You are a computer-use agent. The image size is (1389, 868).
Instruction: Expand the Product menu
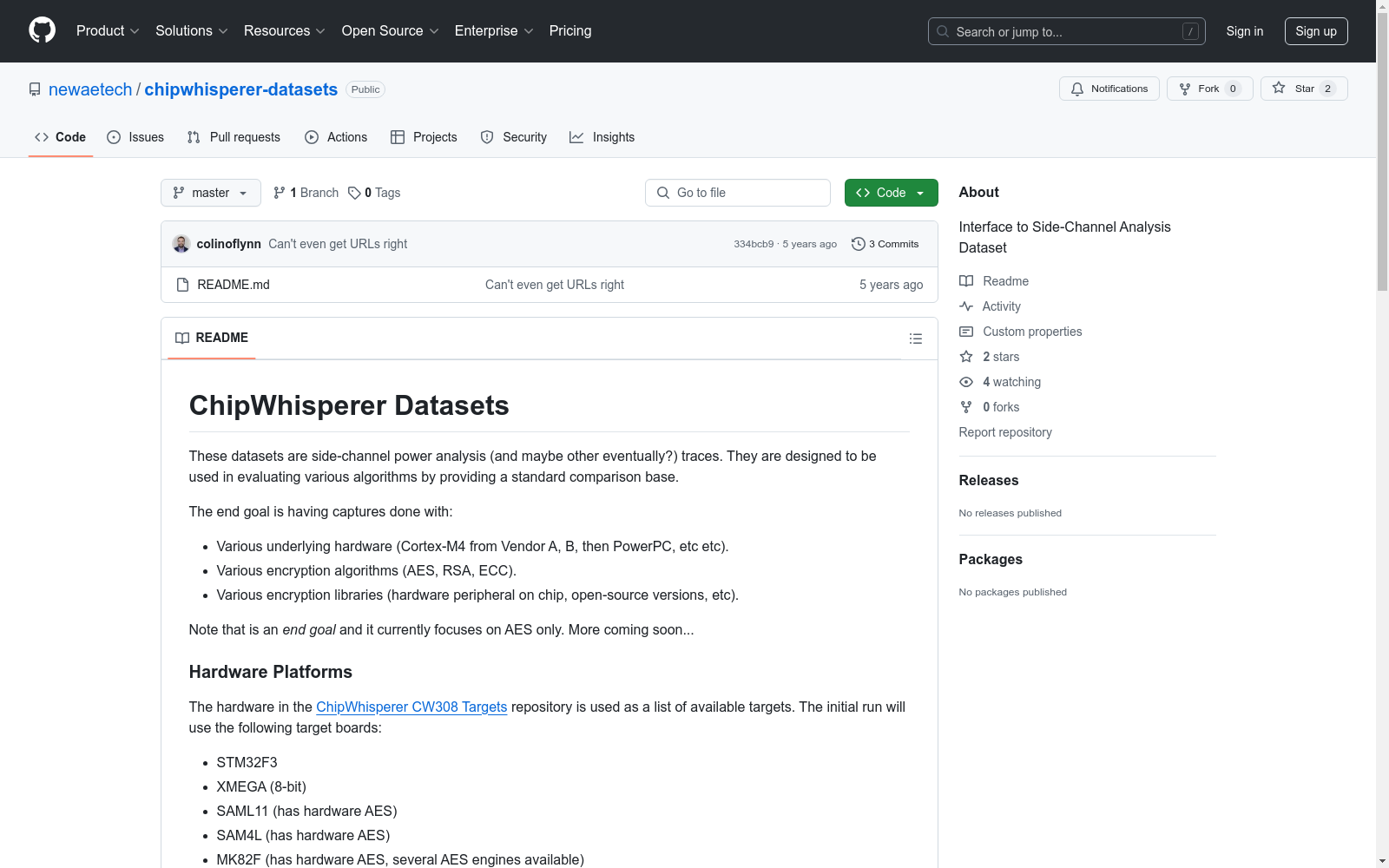[x=108, y=31]
